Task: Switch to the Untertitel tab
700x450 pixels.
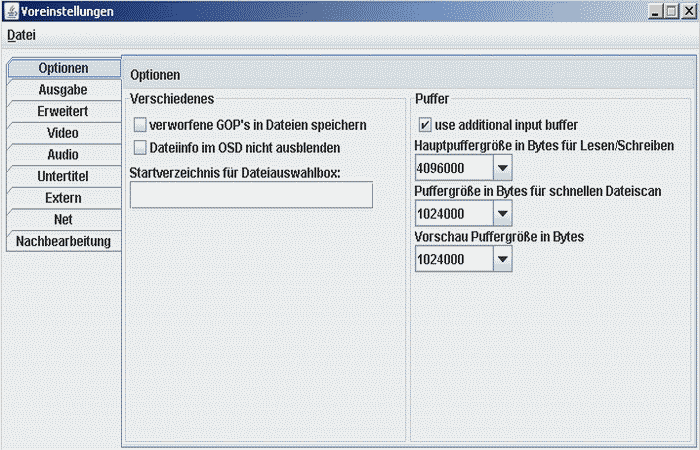Action: click(x=63, y=176)
